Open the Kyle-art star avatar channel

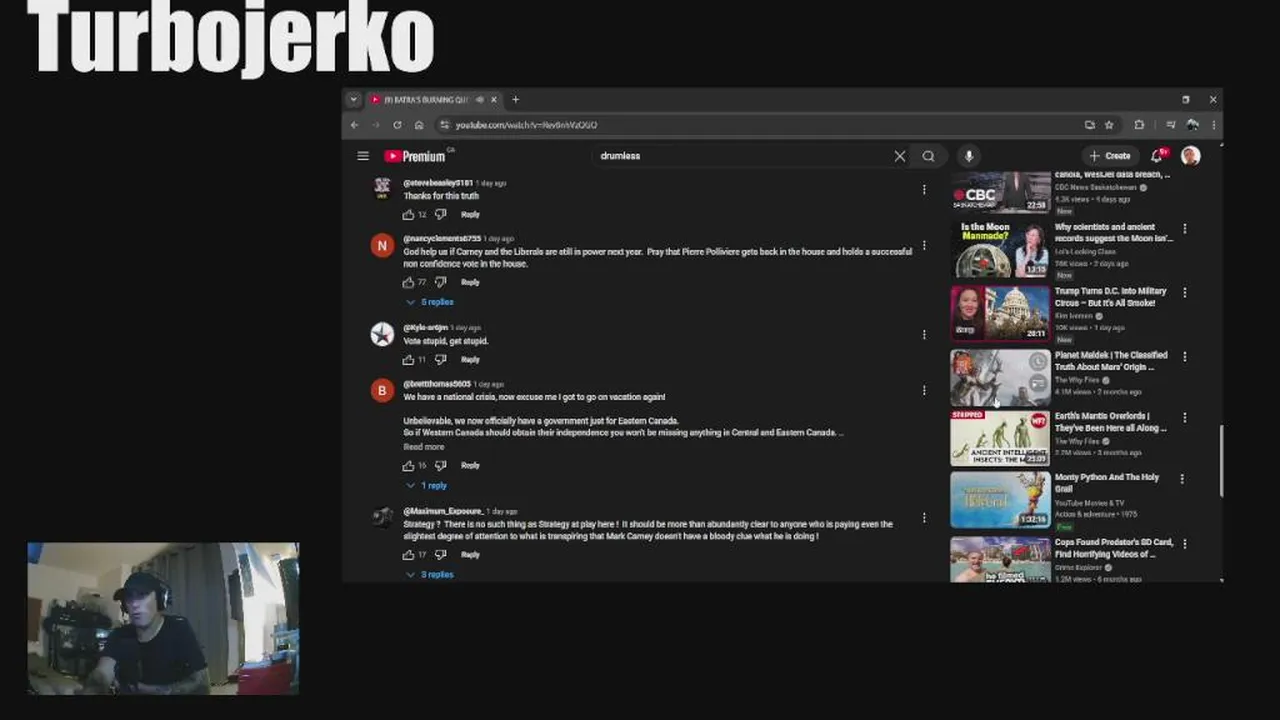(x=382, y=335)
